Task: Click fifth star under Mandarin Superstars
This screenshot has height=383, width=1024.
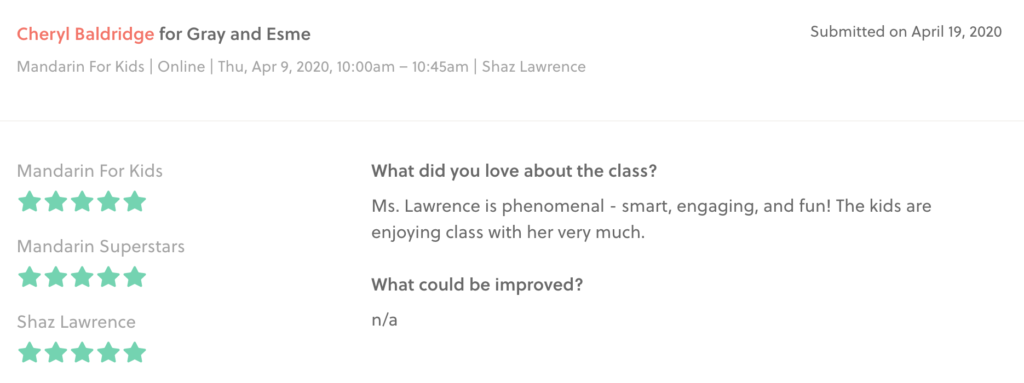Action: coord(134,277)
